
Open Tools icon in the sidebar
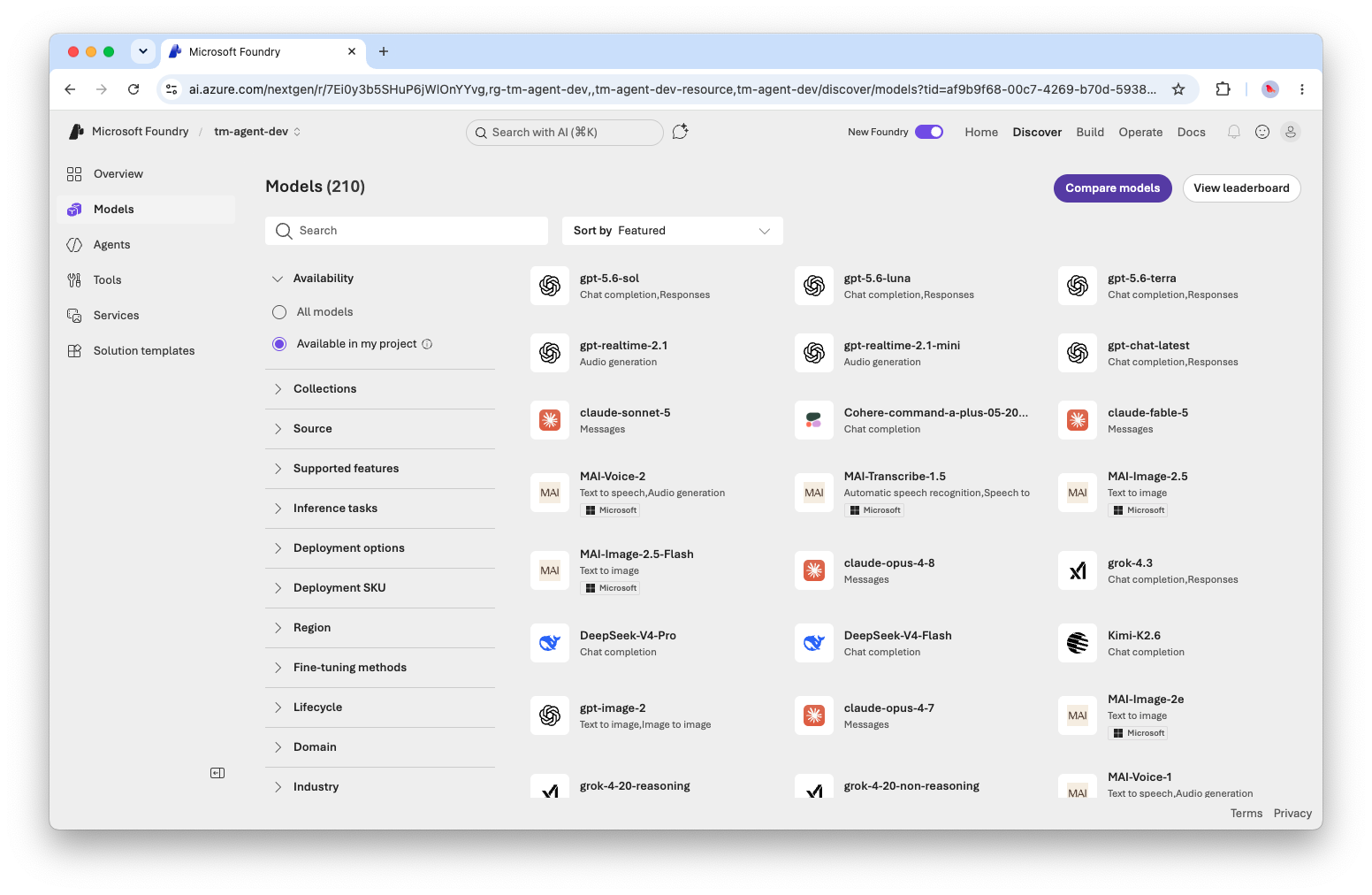74,280
